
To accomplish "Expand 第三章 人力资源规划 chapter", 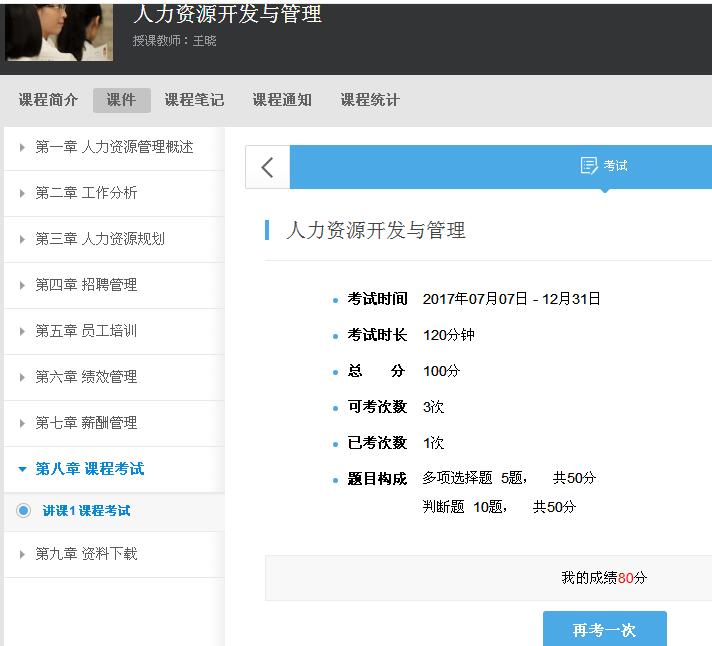I will [x=100, y=239].
